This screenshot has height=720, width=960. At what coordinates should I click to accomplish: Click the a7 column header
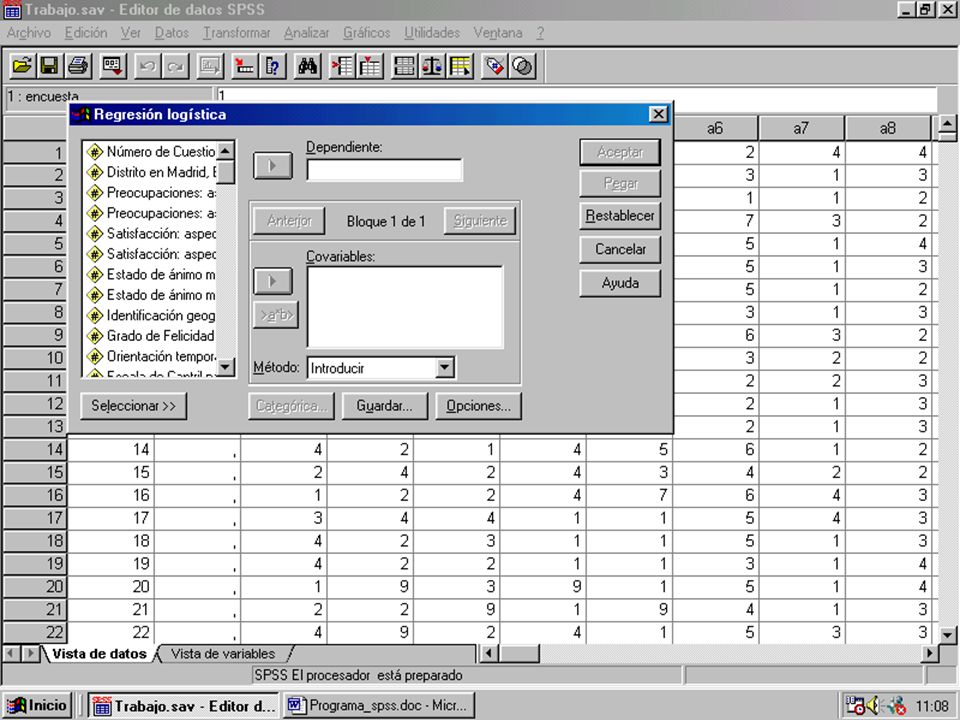coord(801,128)
